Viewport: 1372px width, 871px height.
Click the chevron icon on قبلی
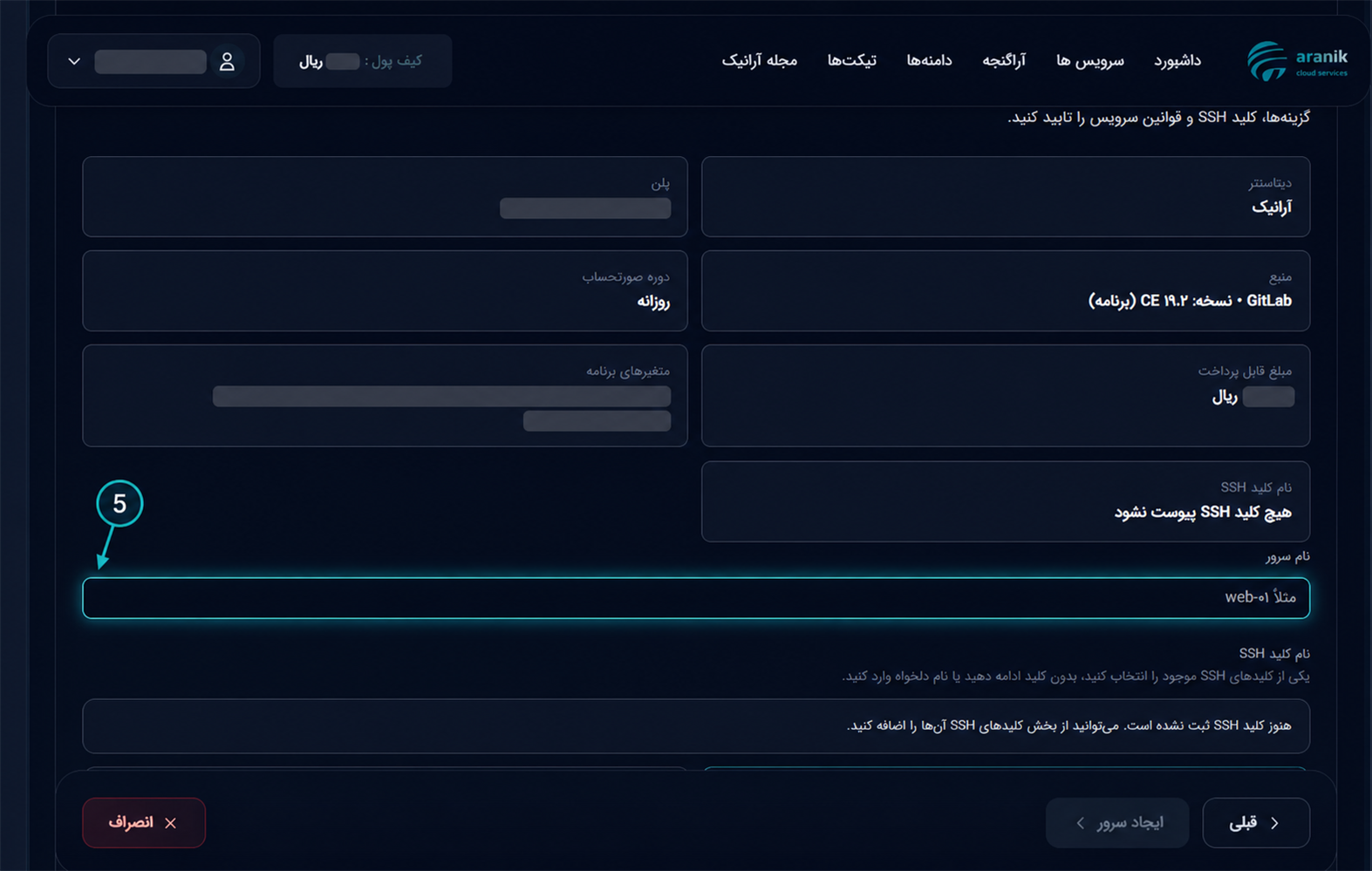point(1275,823)
